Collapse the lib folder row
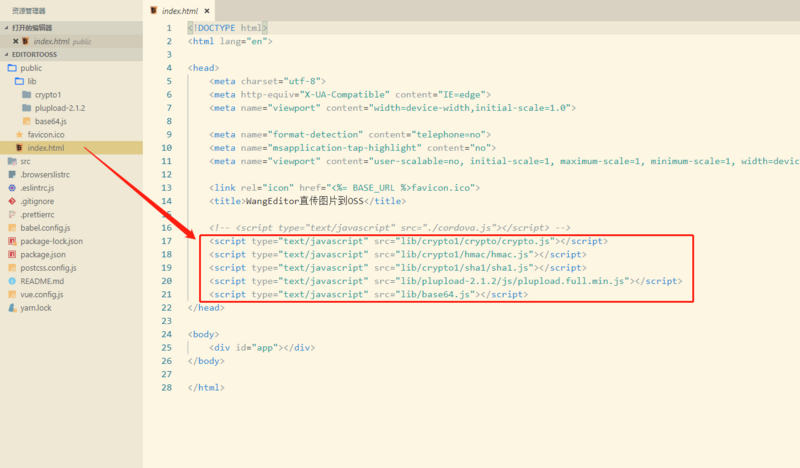Screen dimensions: 800x468 (x=71, y=81)
